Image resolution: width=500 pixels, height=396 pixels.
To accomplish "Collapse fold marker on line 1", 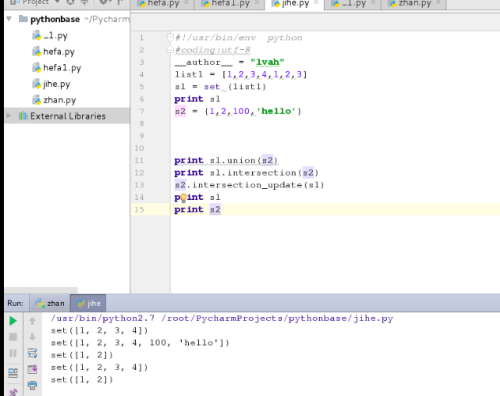I will click(170, 37).
